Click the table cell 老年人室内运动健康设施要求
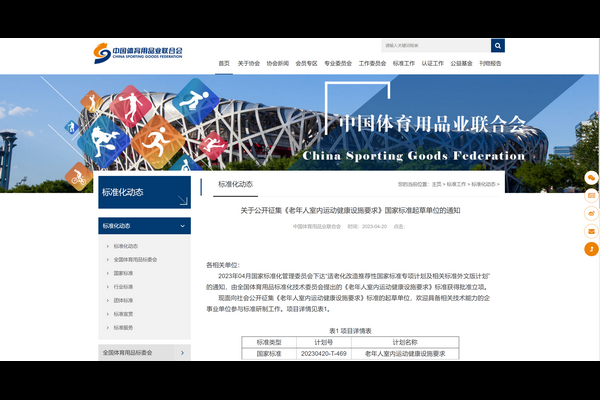The height and width of the screenshot is (400, 600). (405, 354)
